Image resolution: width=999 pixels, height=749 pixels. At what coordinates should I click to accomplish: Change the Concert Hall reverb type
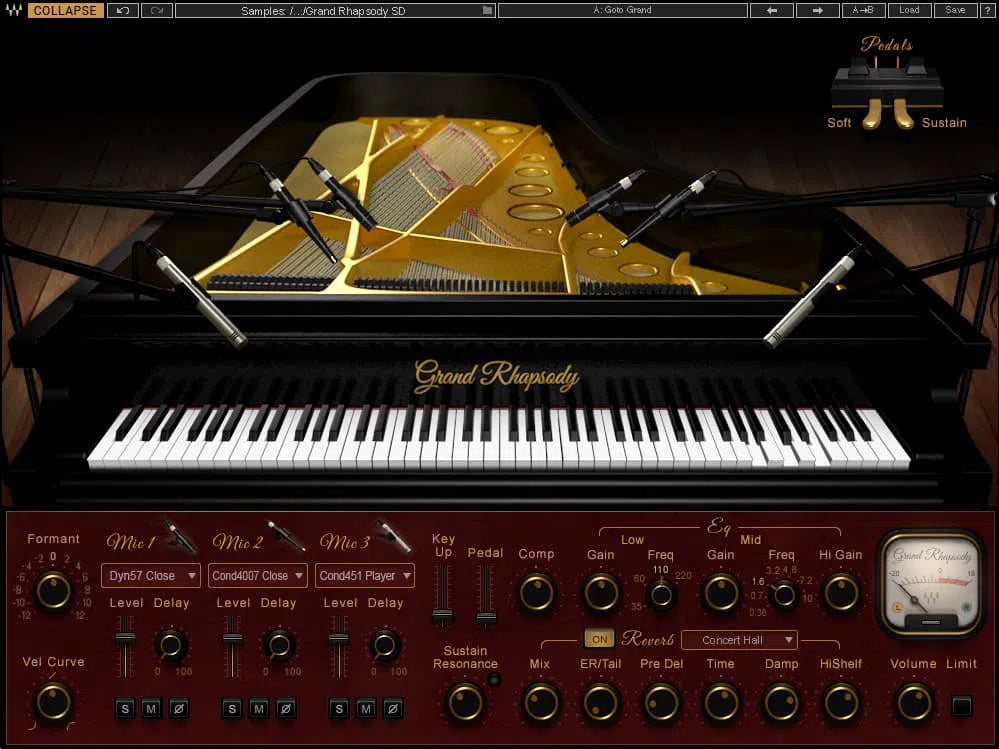[739, 640]
